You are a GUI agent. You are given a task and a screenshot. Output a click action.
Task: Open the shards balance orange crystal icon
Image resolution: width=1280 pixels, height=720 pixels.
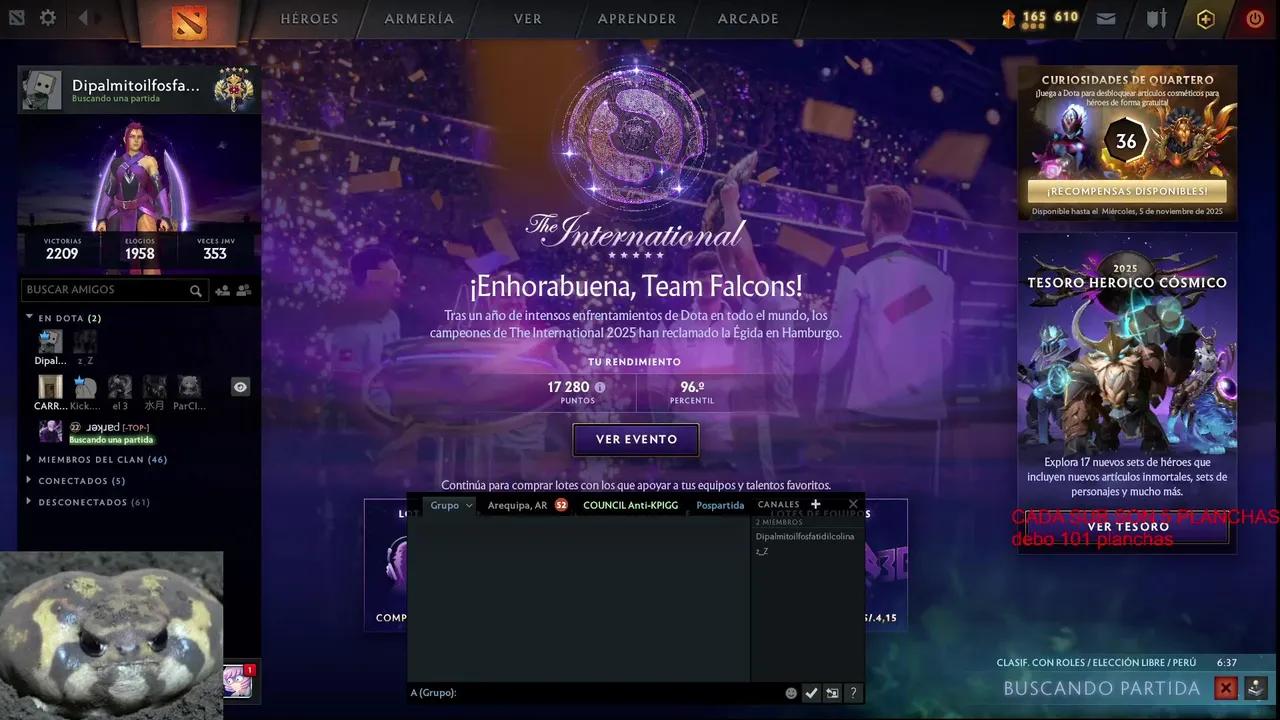1008,18
